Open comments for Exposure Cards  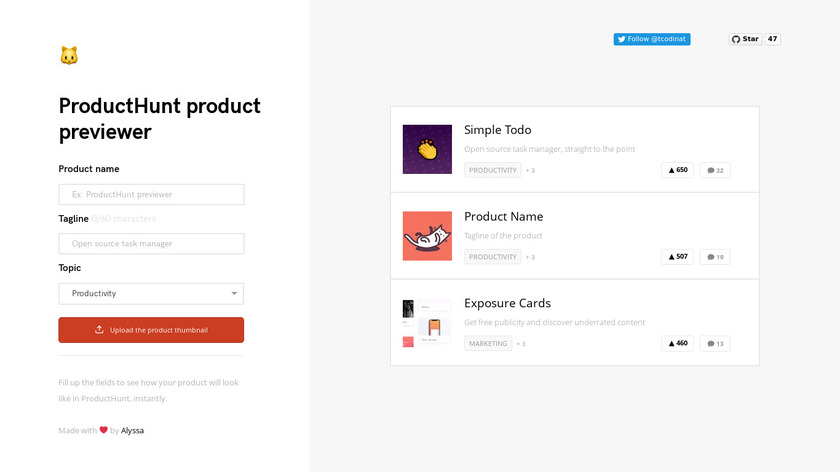(x=715, y=343)
